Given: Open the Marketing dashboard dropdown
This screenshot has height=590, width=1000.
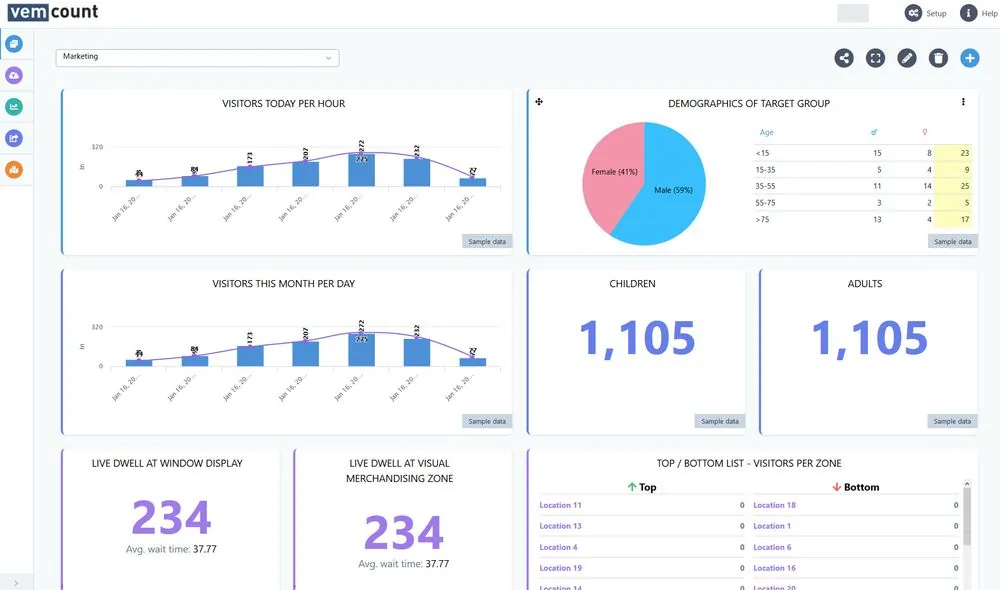Looking at the screenshot, I should [x=197, y=57].
